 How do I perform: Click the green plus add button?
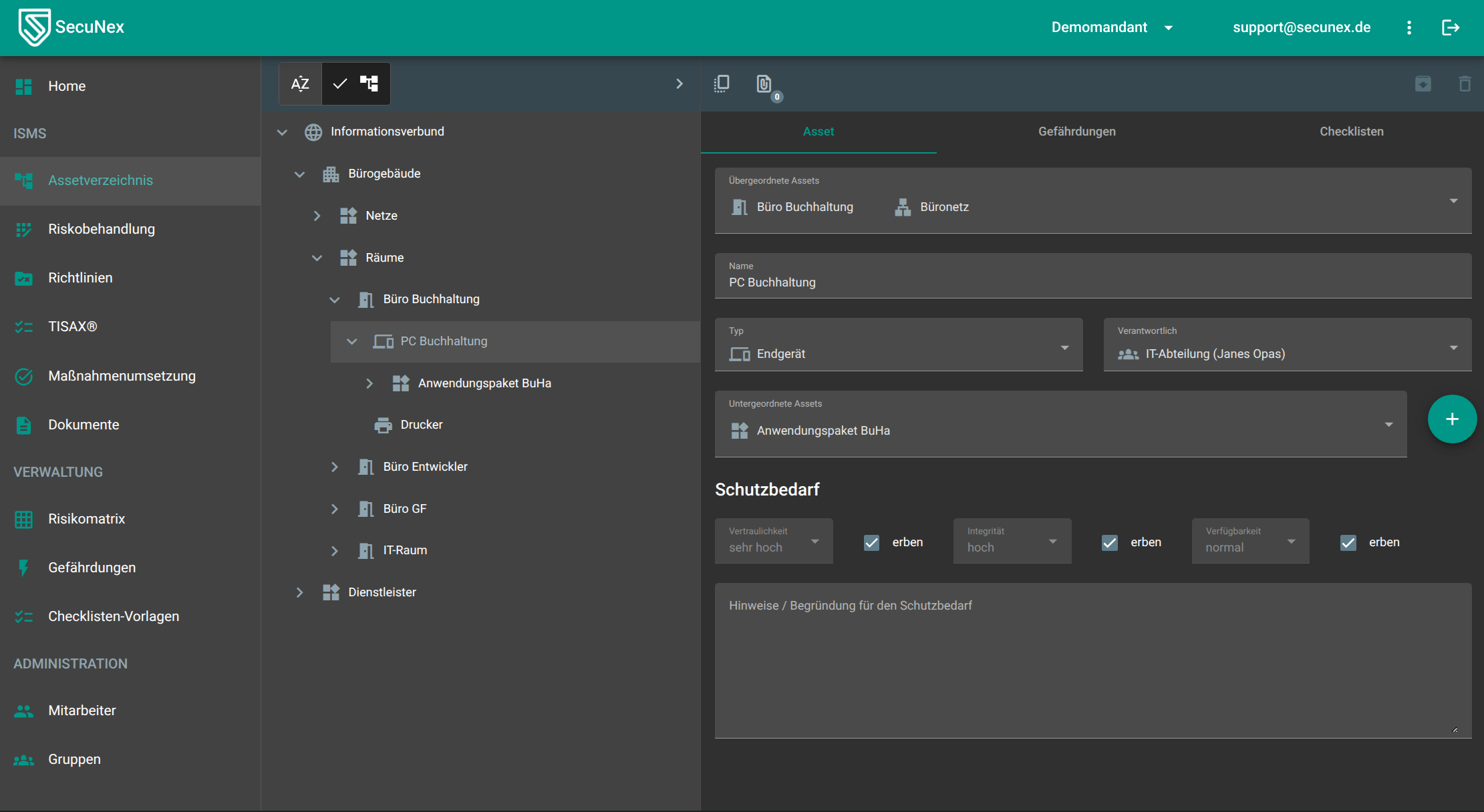coord(1451,419)
